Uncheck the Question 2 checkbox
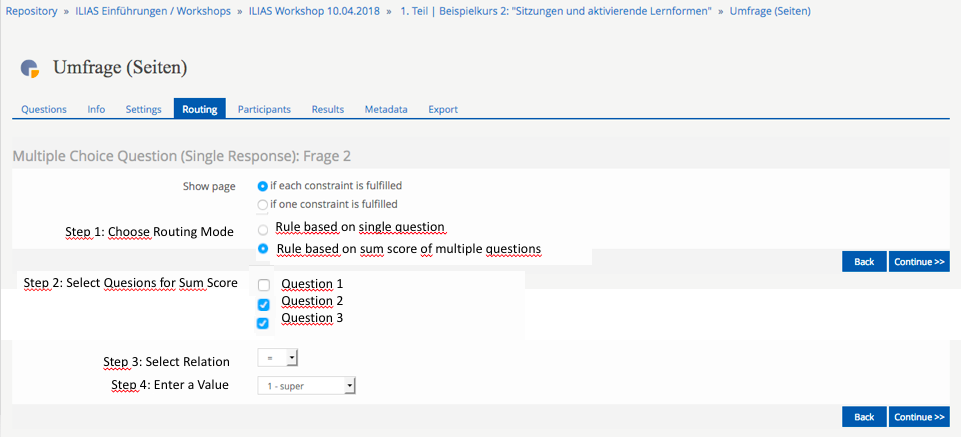 pos(263,304)
